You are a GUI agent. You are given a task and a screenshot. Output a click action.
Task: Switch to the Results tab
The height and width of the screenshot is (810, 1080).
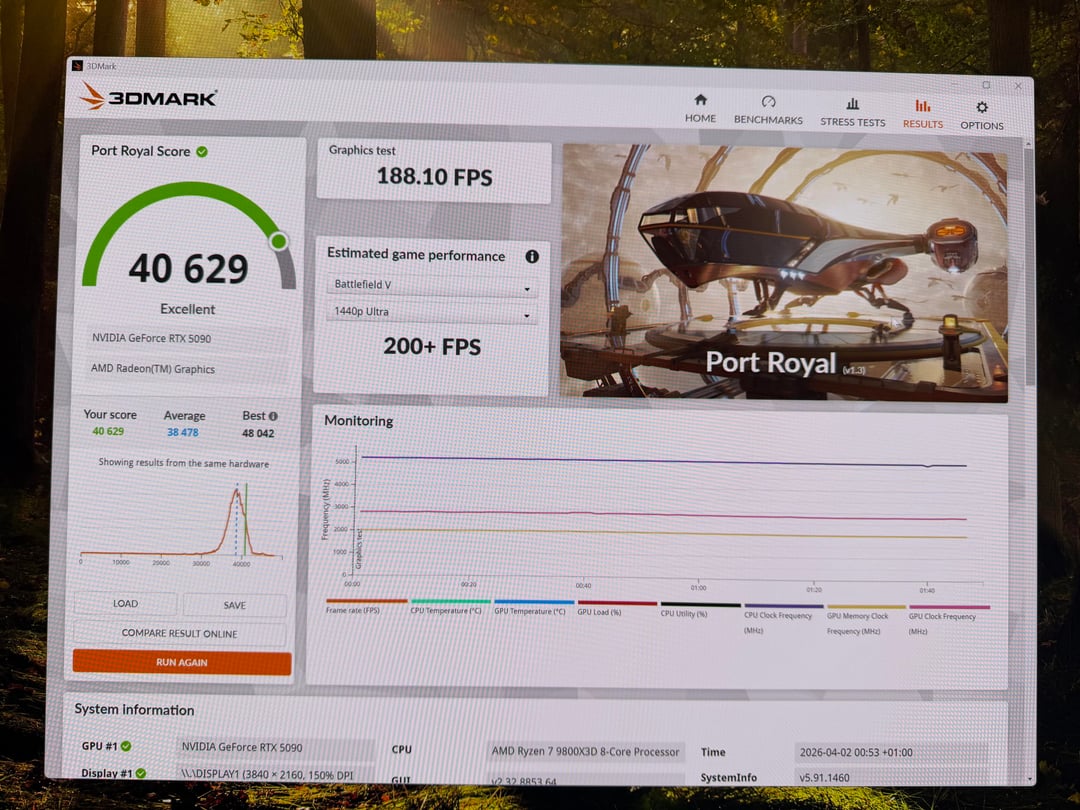tap(922, 113)
